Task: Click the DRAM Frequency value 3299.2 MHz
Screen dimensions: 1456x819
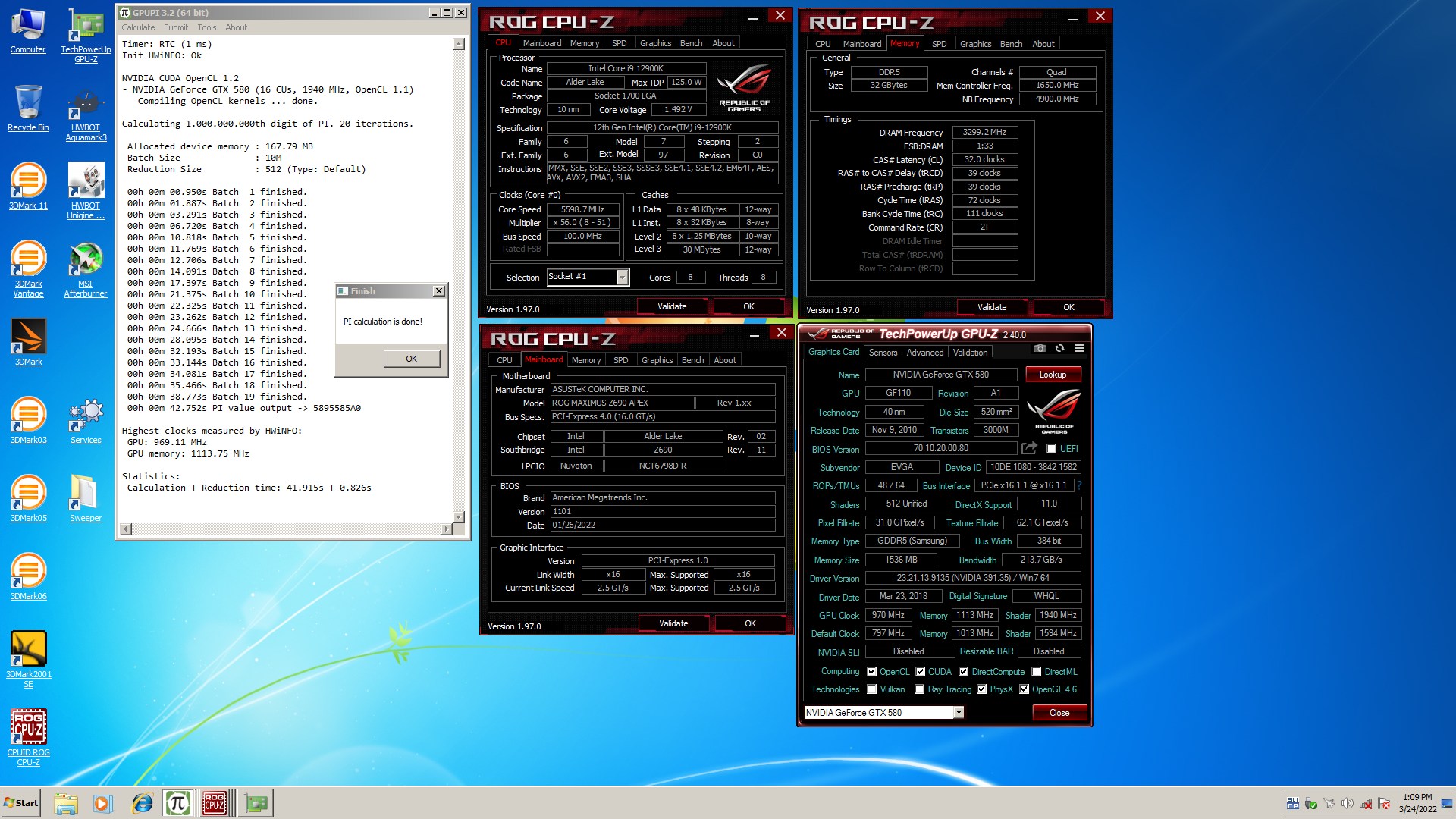Action: [x=984, y=132]
